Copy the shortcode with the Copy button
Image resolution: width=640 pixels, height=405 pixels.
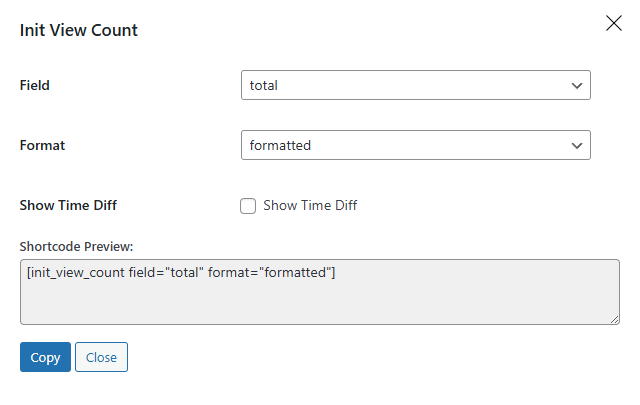[x=45, y=357]
